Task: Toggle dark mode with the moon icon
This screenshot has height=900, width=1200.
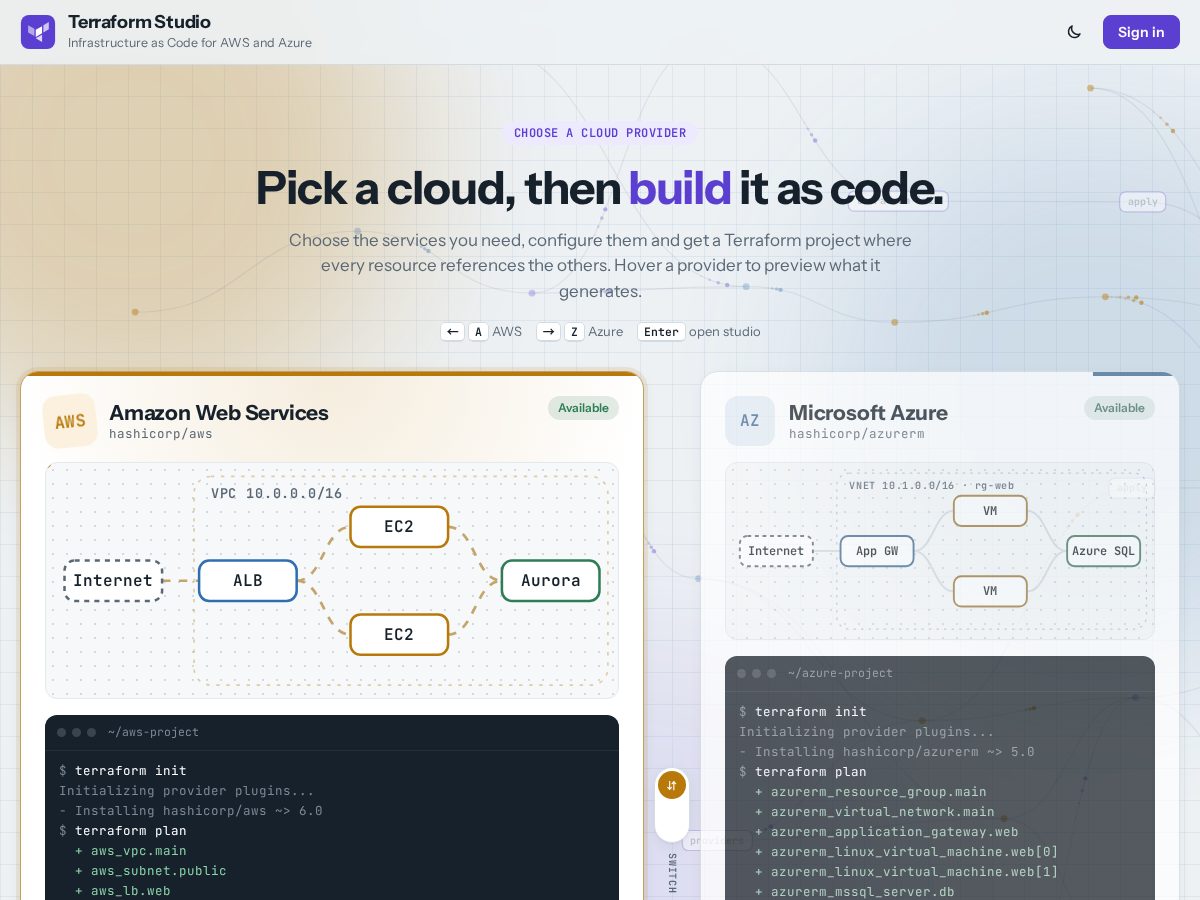Action: coord(1074,32)
